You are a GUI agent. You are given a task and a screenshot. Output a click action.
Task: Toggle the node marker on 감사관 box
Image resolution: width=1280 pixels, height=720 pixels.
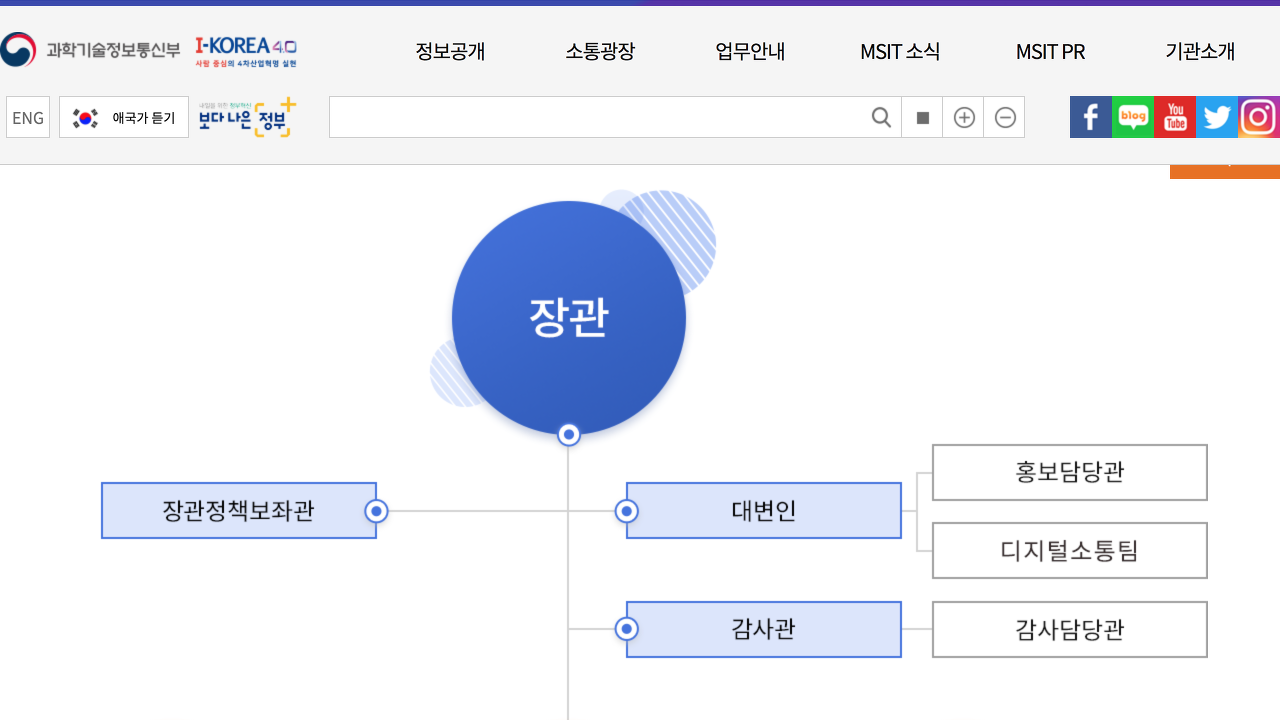point(626,629)
